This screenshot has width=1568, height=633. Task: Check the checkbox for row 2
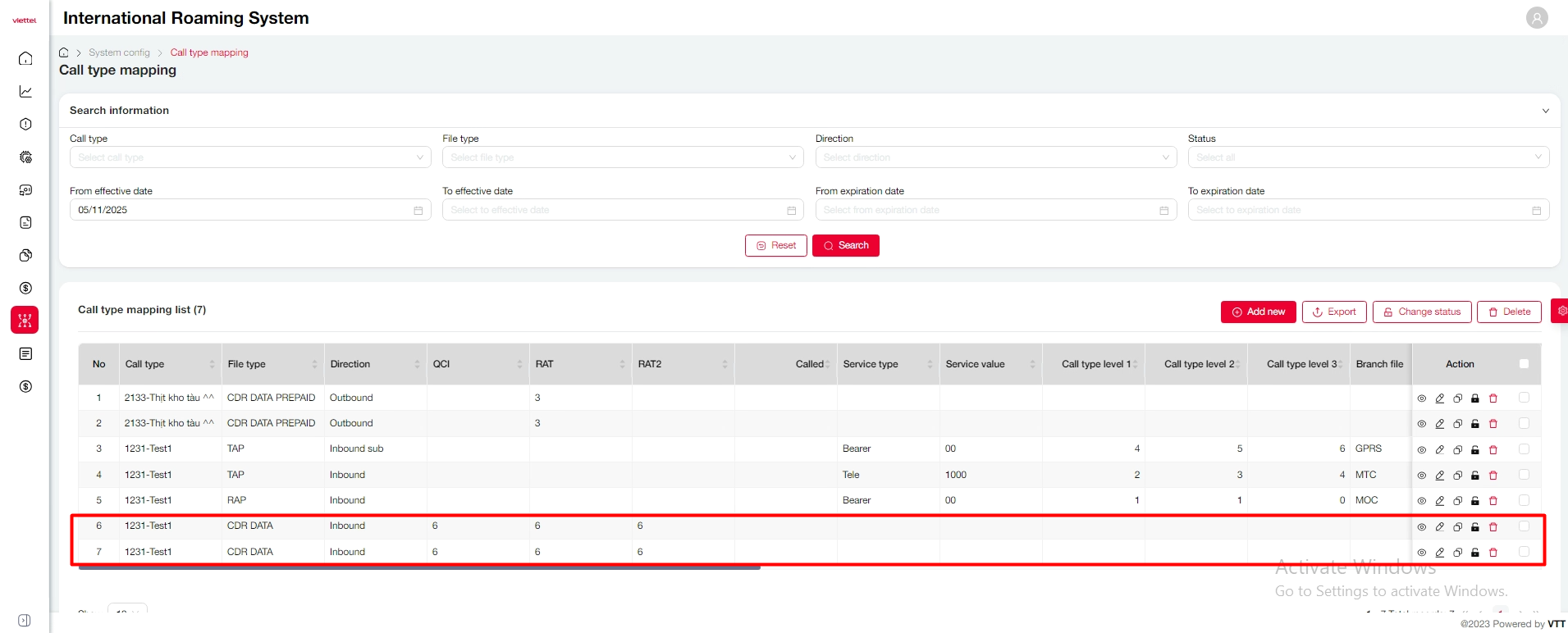pyautogui.click(x=1524, y=423)
